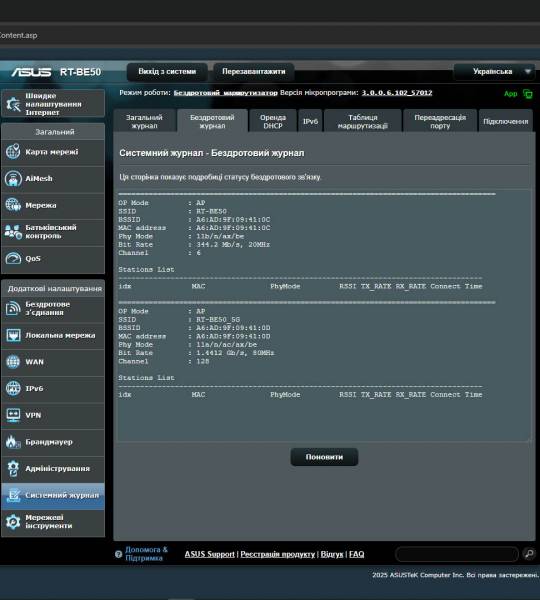Click the Вихід з системи button
Viewport: 540px width, 600px height.
coord(167,72)
